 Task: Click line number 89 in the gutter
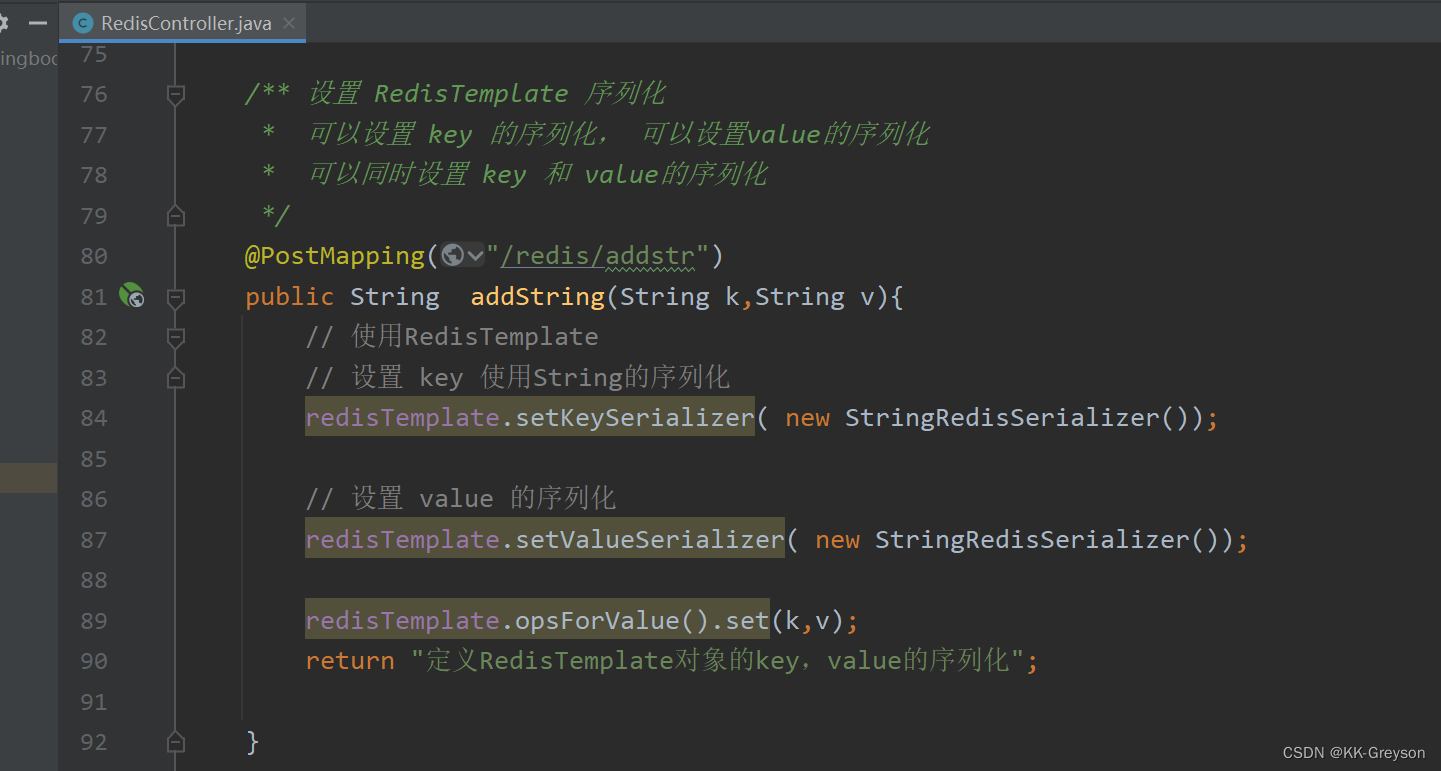pyautogui.click(x=94, y=621)
